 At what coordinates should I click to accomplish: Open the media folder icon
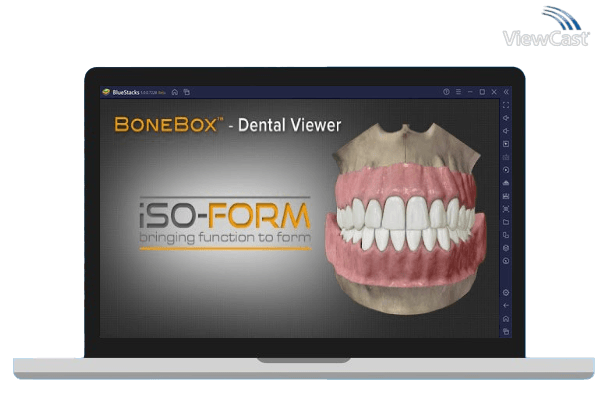click(506, 222)
